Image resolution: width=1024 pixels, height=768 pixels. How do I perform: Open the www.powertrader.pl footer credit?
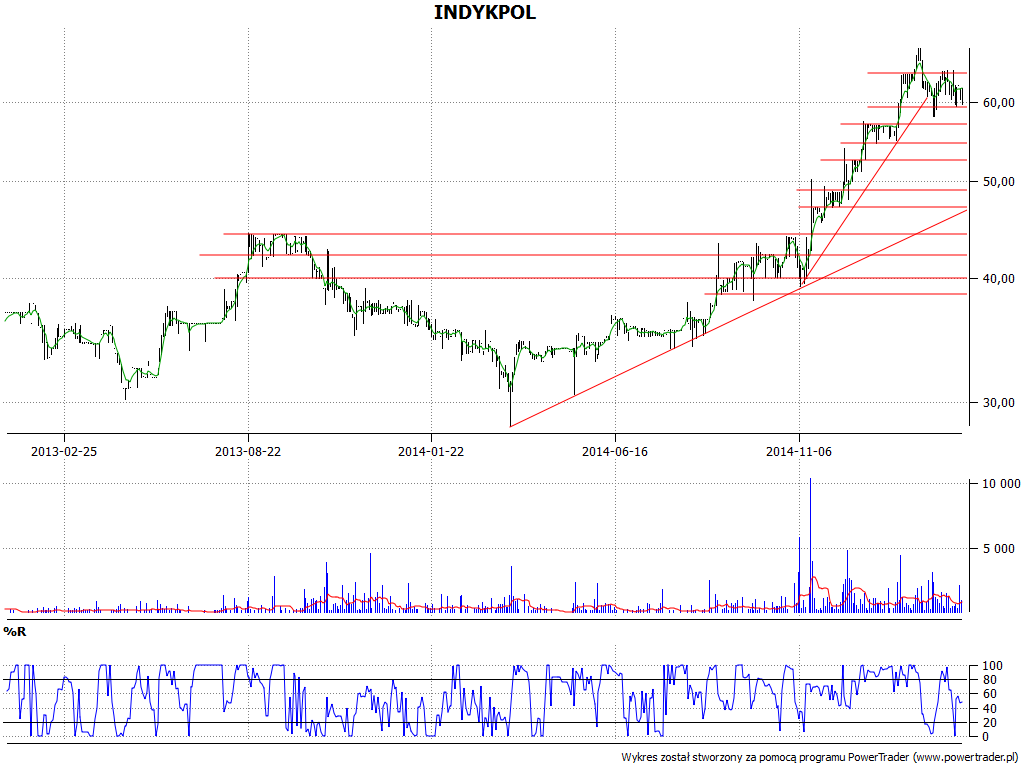[967, 758]
